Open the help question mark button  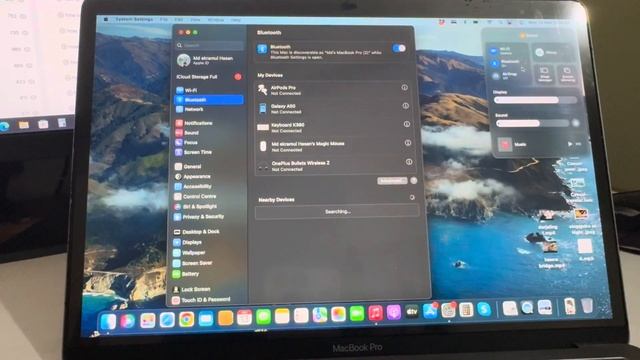click(414, 180)
